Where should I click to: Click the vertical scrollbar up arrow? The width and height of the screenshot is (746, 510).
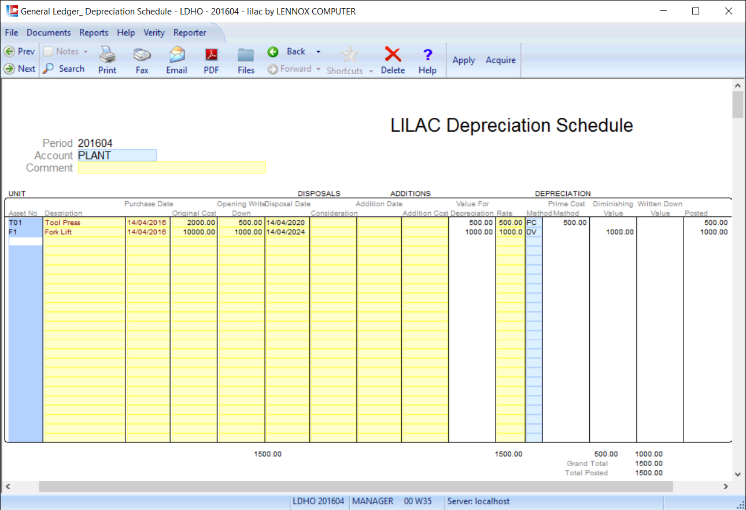[x=737, y=86]
